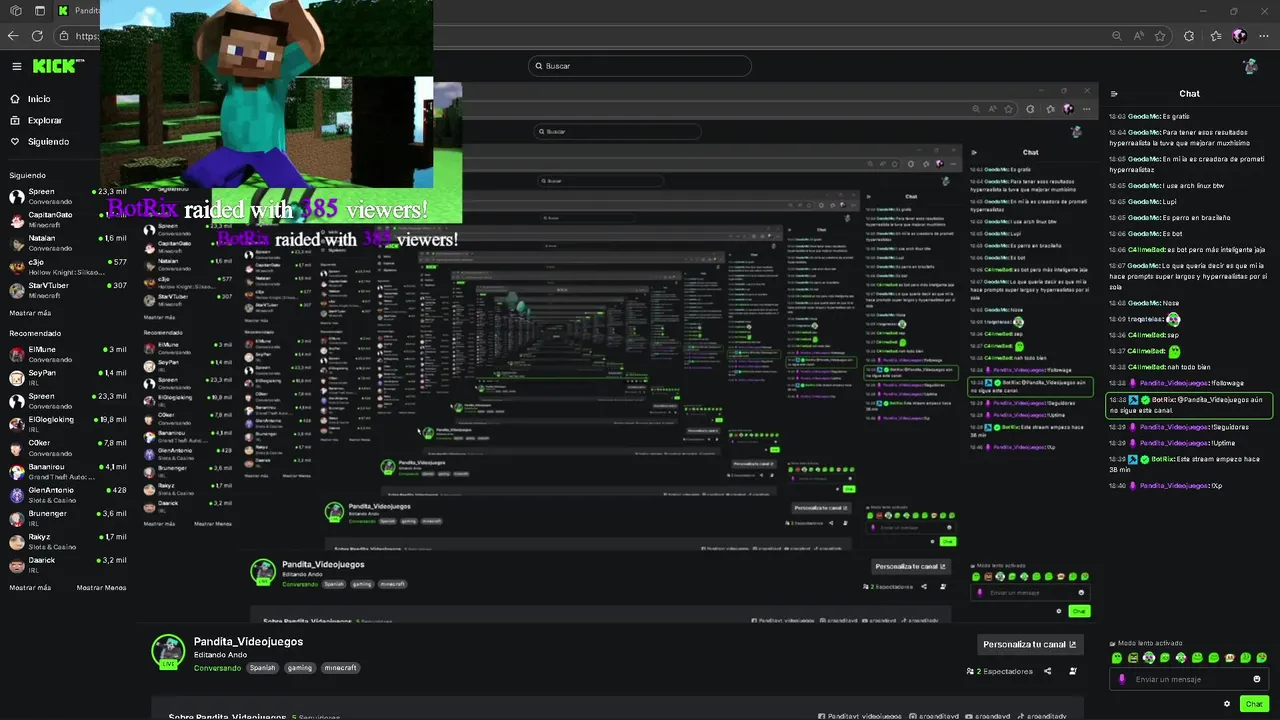1280x720 pixels.
Task: Open chat settings gear
Action: coord(1227,704)
